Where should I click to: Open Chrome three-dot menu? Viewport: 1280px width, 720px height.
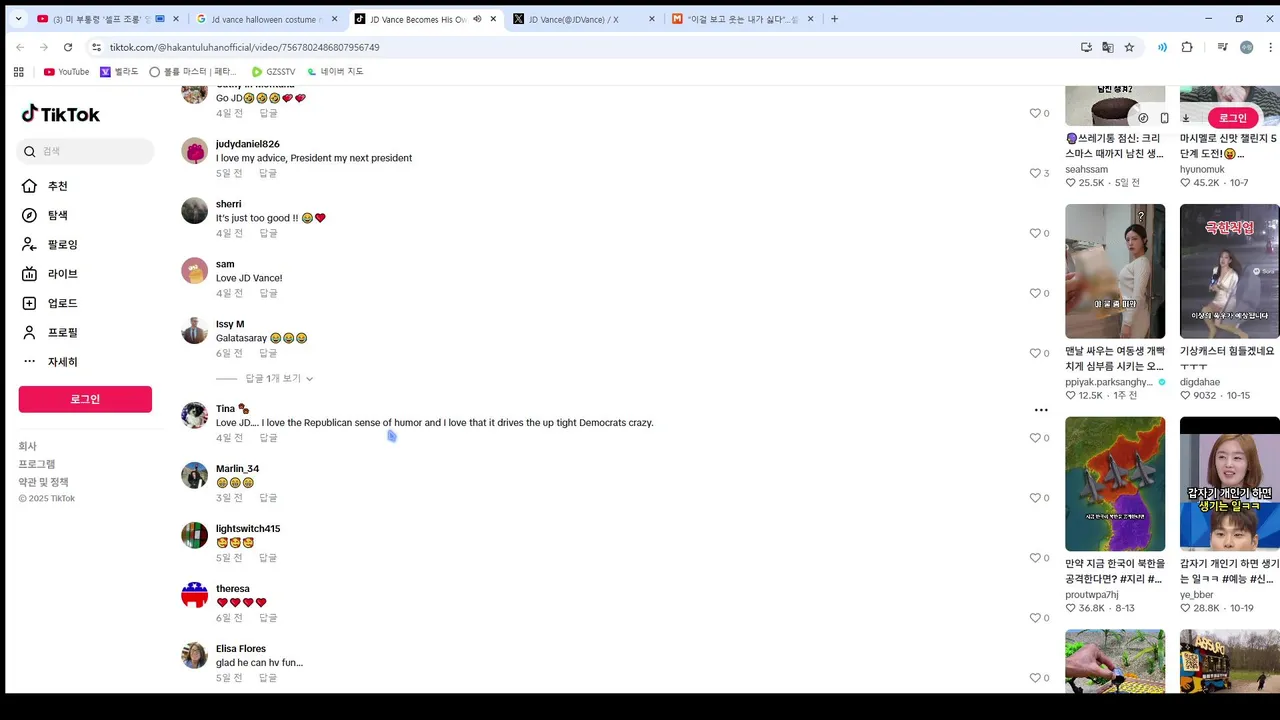point(1271,47)
